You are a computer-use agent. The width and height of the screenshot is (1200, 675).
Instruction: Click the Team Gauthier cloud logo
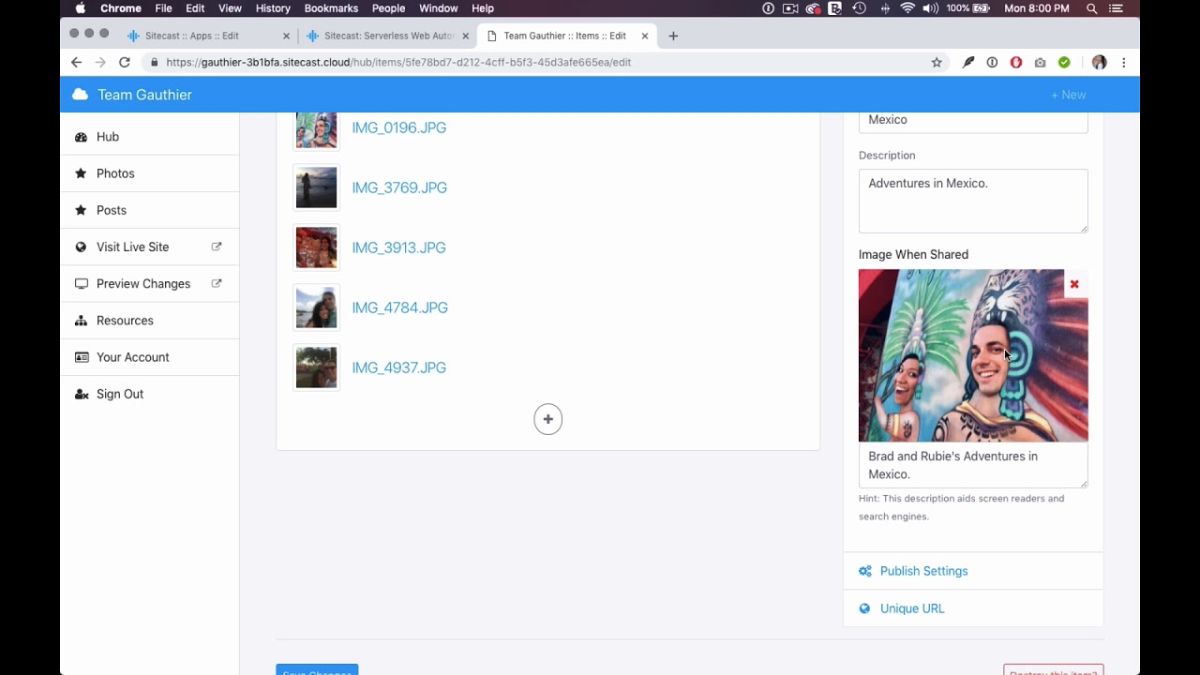tap(80, 95)
